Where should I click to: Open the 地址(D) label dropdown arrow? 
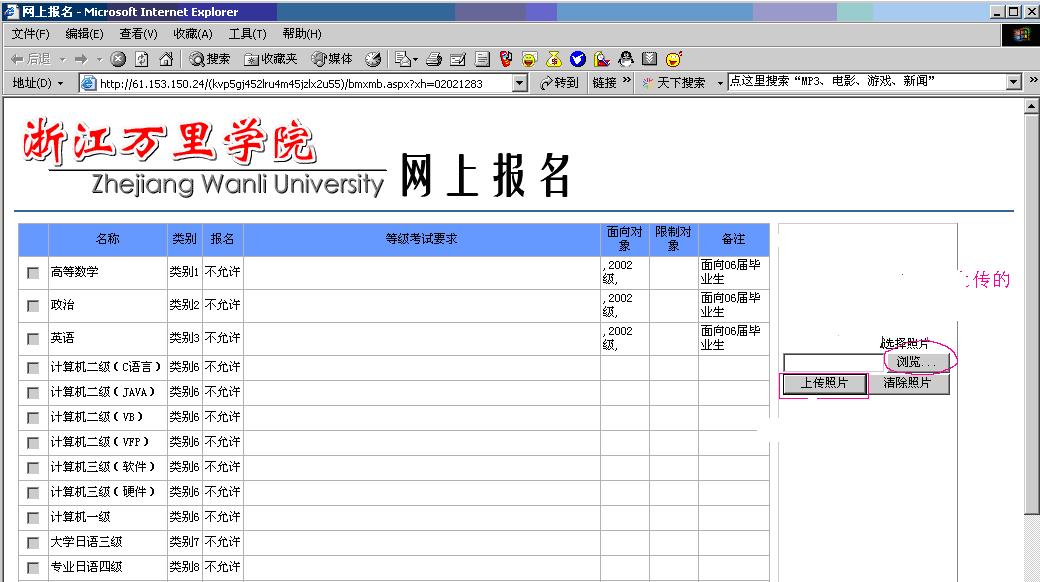pos(61,84)
